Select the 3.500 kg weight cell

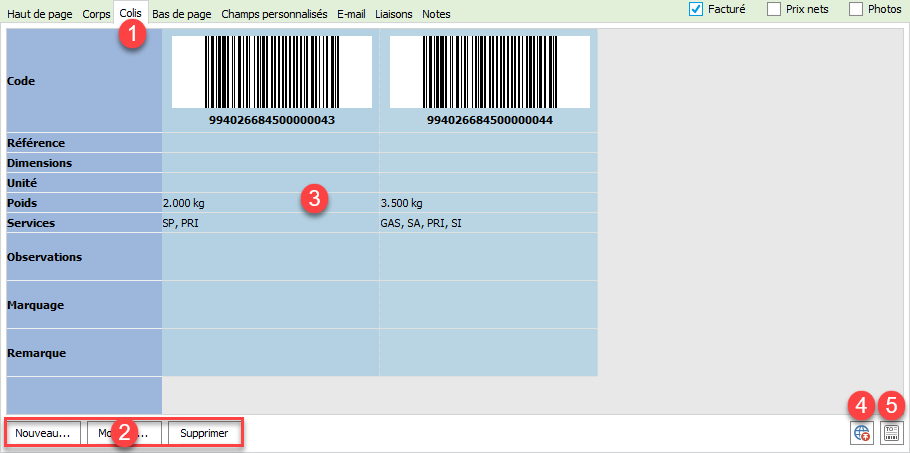point(488,203)
